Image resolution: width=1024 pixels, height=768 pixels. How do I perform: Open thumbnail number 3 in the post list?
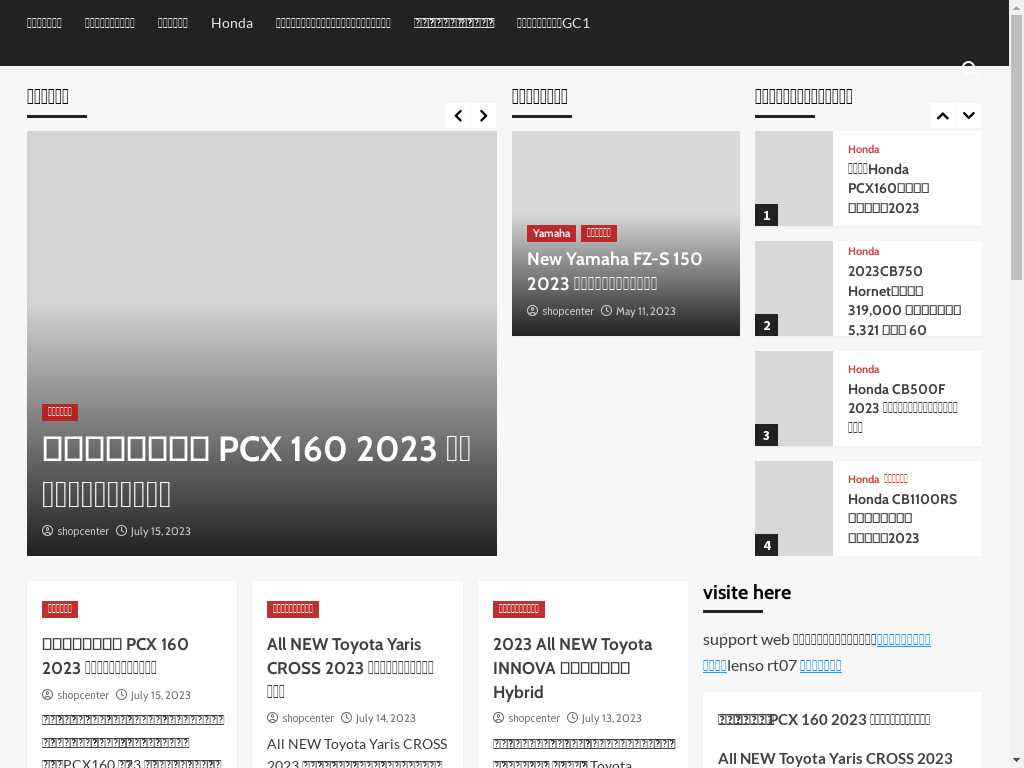tap(793, 398)
